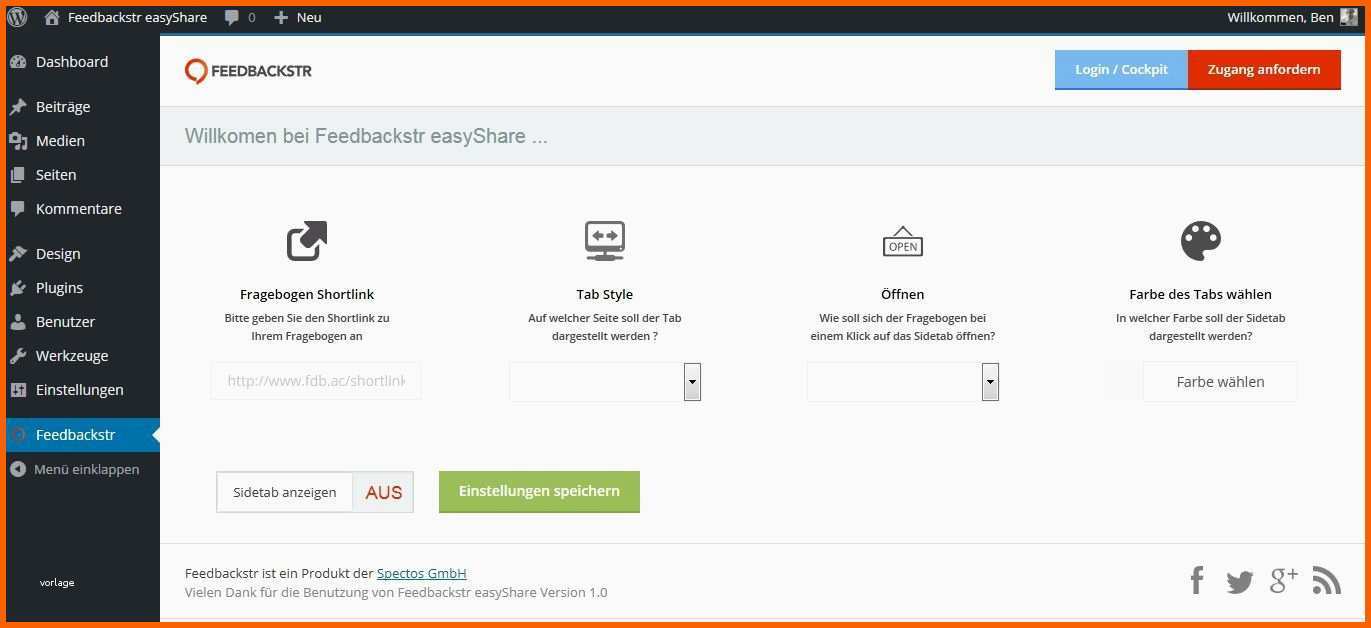Click the plus icon next to Neu
This screenshot has height=628, width=1371.
coord(281,17)
